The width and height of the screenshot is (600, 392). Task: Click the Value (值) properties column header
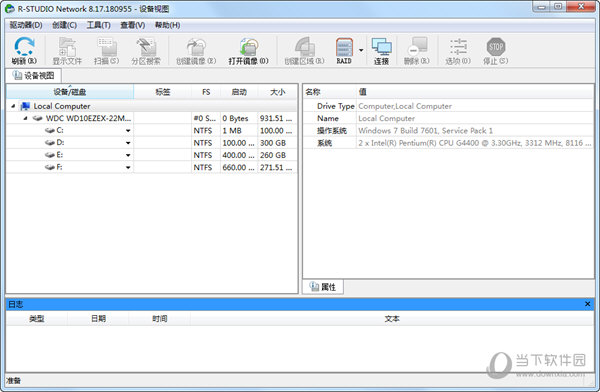474,92
